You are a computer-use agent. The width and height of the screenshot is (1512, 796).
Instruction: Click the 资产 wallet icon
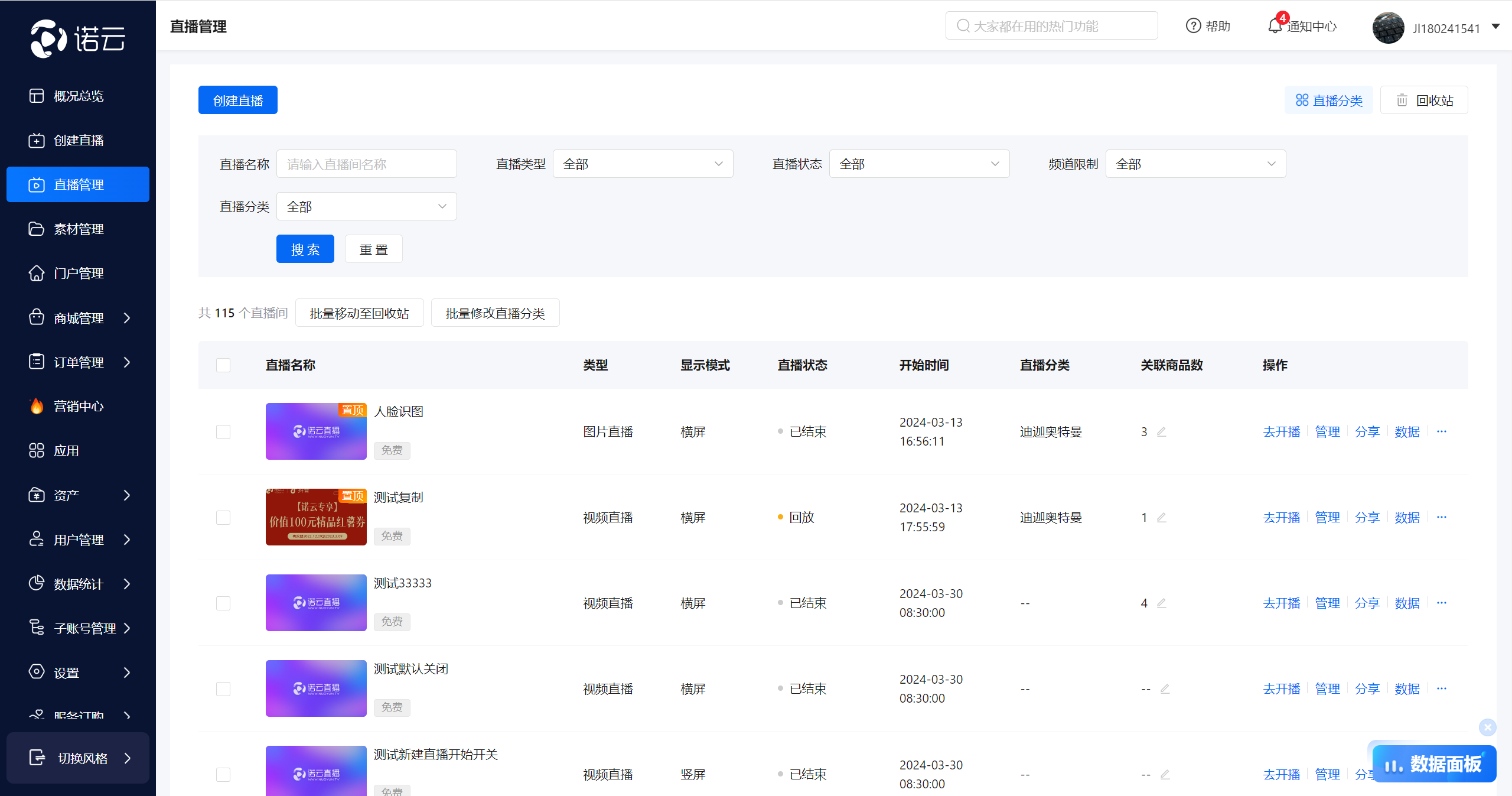coord(37,495)
